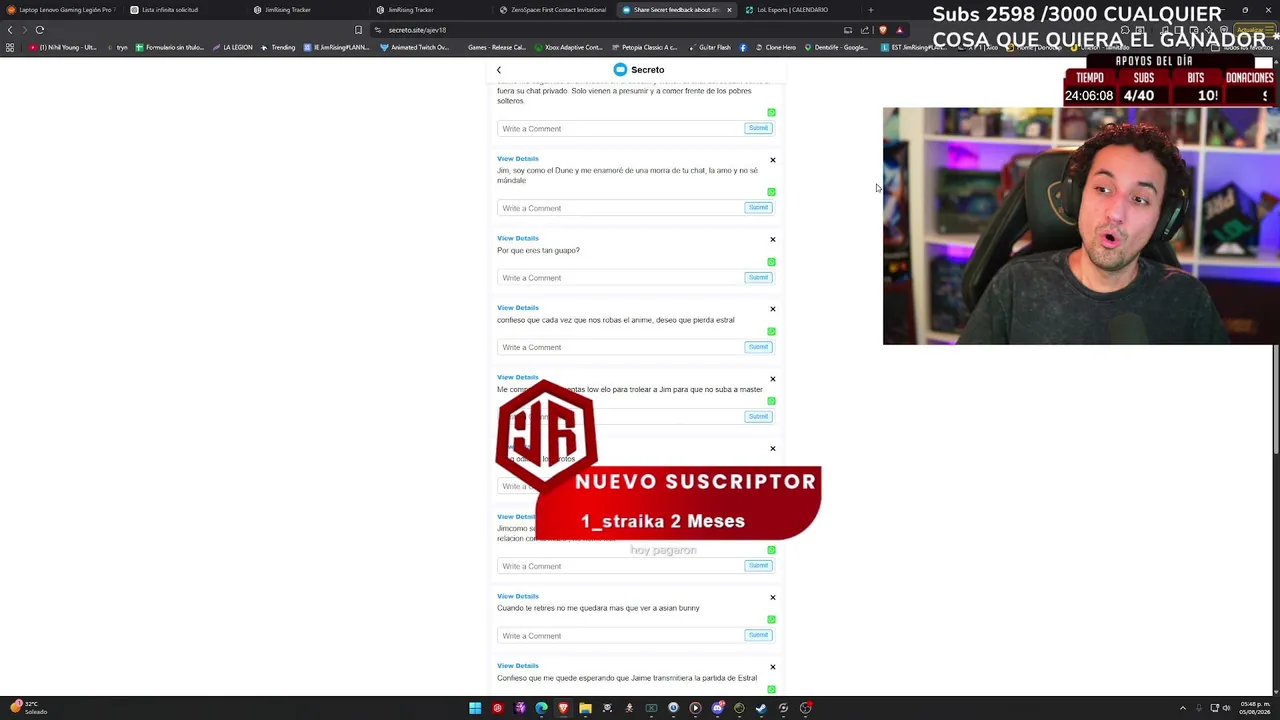Delete the 'Cuando te retires' message

coord(772,597)
